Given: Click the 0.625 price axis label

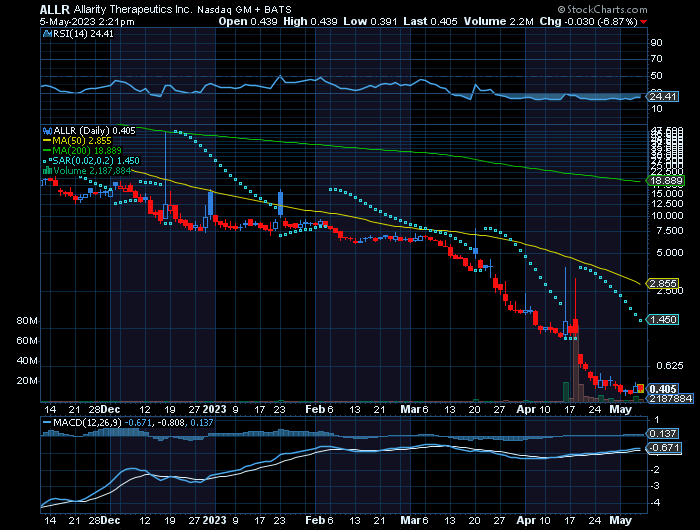Looking at the screenshot, I should click(x=670, y=366).
